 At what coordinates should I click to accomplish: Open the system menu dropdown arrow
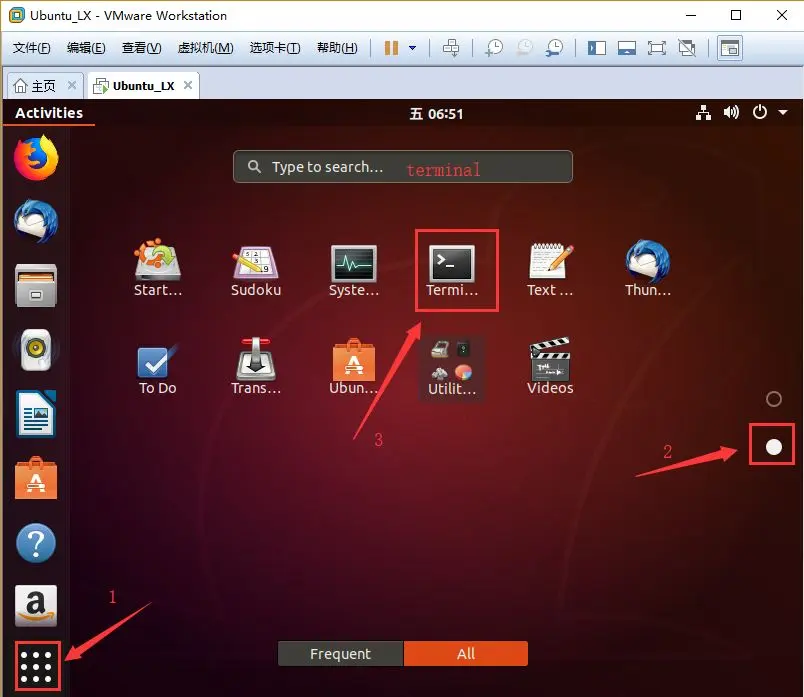pyautogui.click(x=782, y=112)
